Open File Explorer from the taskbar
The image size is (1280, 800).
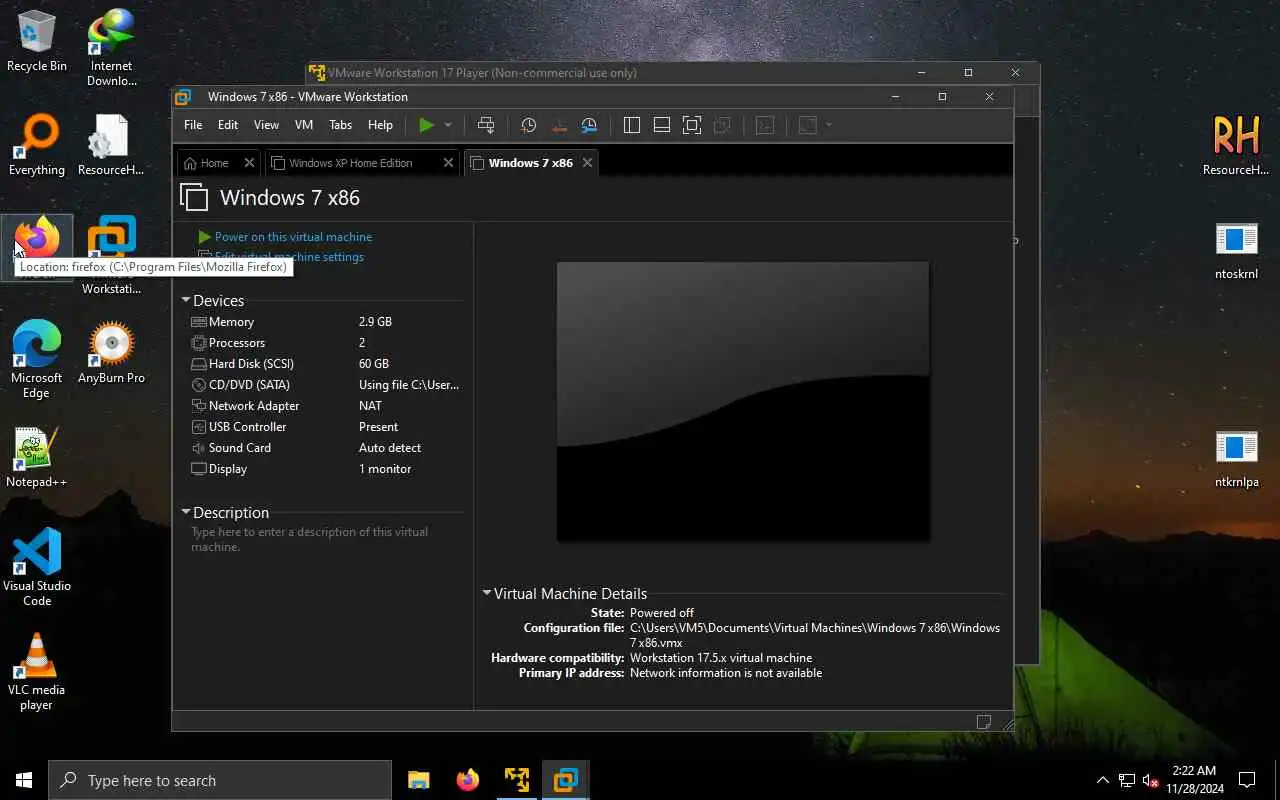[419, 780]
